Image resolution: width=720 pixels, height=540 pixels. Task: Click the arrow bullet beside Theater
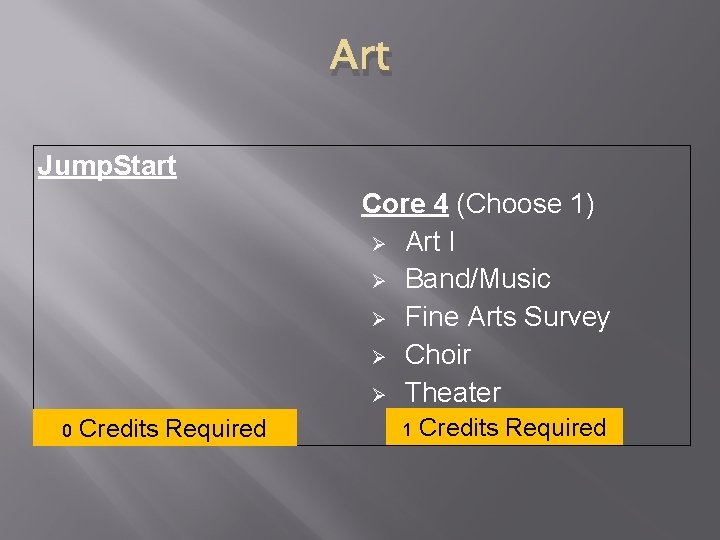click(x=378, y=395)
